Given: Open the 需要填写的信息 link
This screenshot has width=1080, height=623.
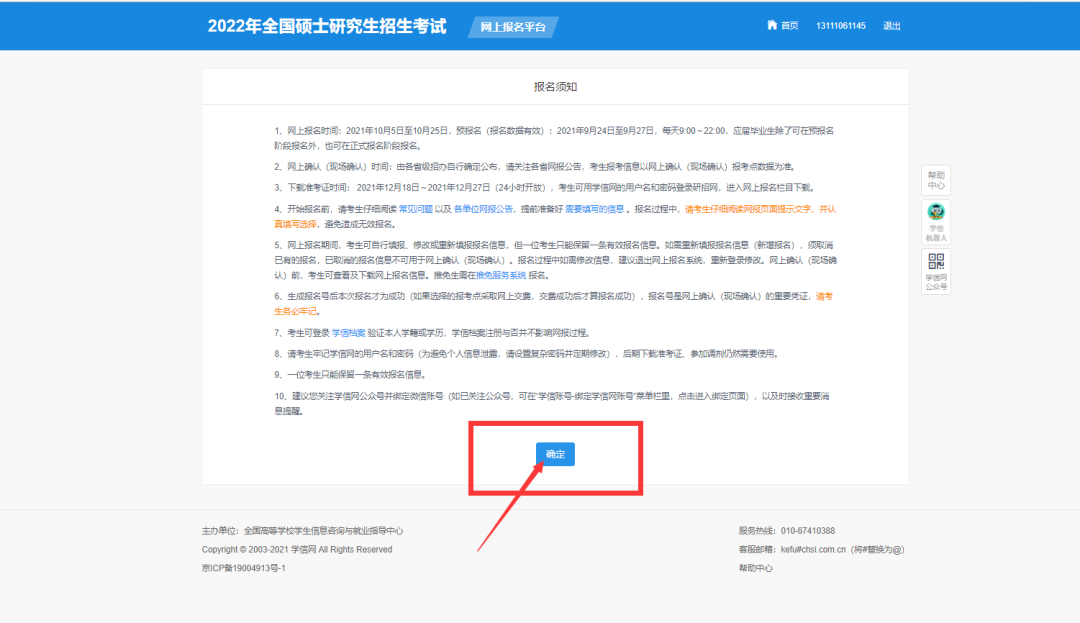Looking at the screenshot, I should [594, 209].
